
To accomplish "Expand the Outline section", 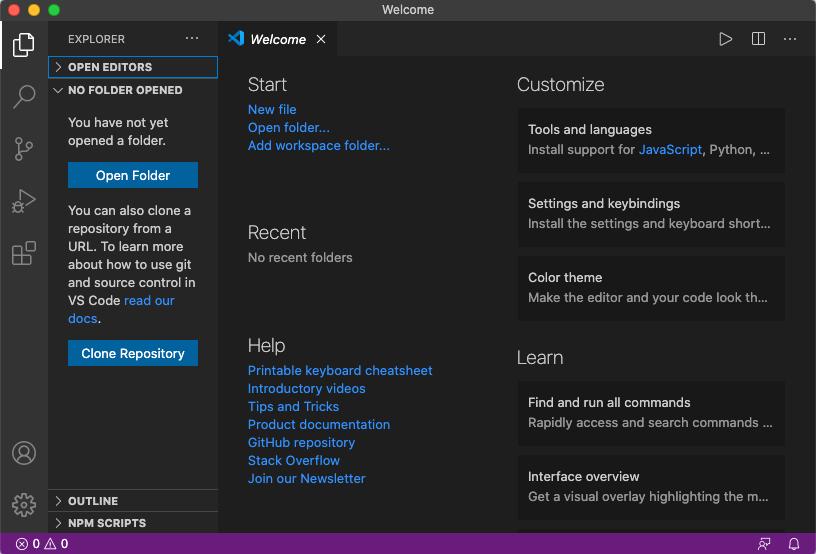I will point(133,501).
